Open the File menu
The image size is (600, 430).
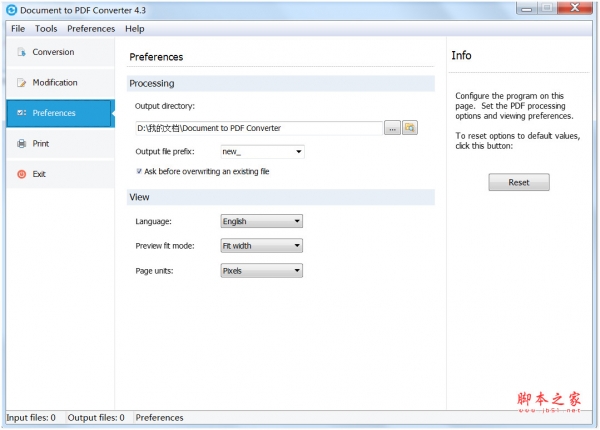[18, 29]
